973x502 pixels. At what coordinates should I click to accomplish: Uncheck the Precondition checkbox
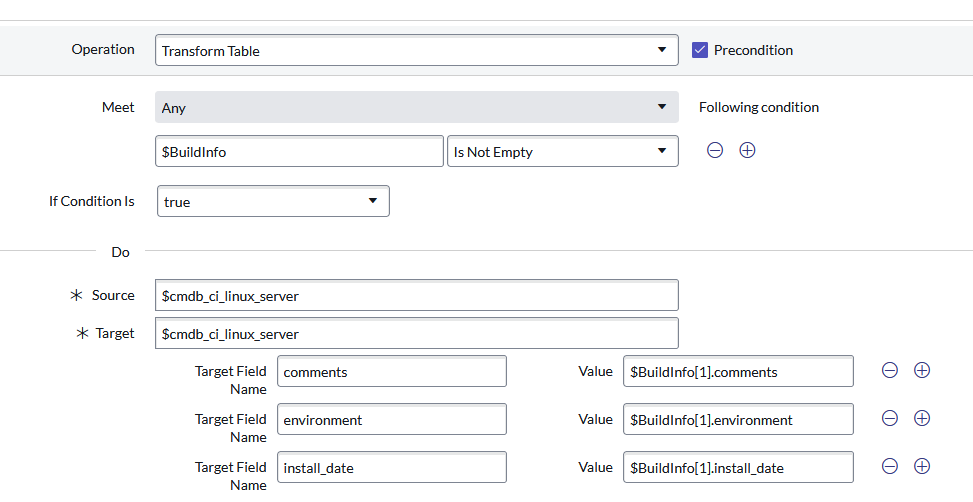700,50
